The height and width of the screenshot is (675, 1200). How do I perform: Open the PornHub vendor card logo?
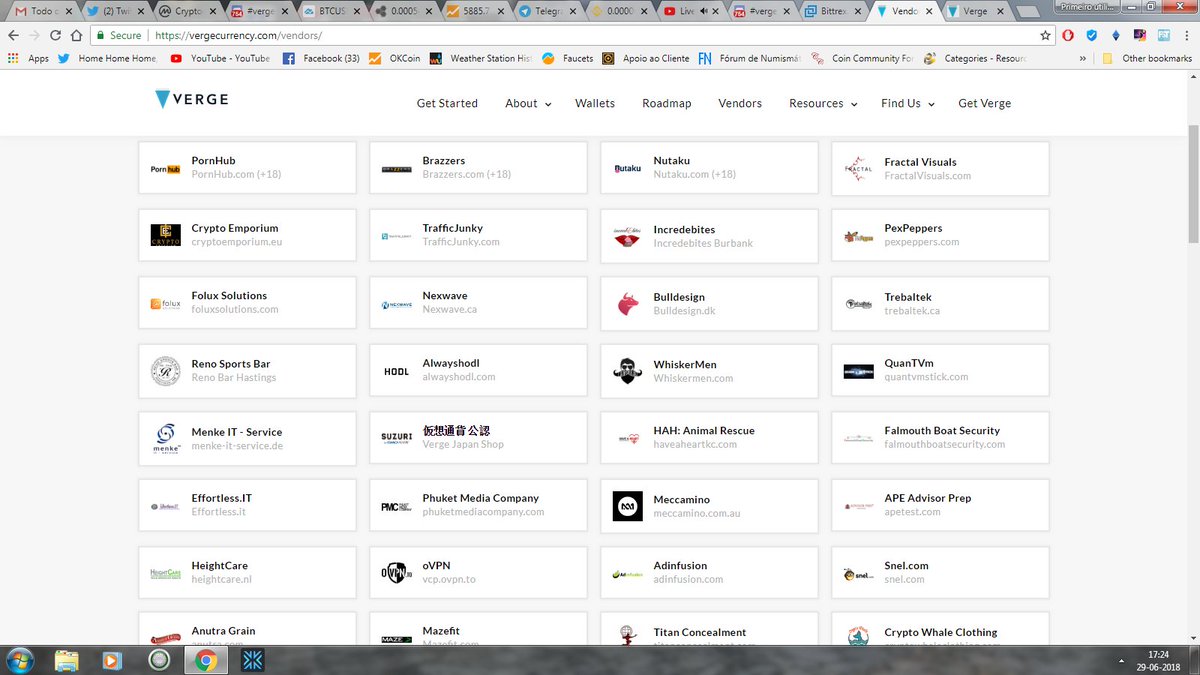(x=165, y=169)
